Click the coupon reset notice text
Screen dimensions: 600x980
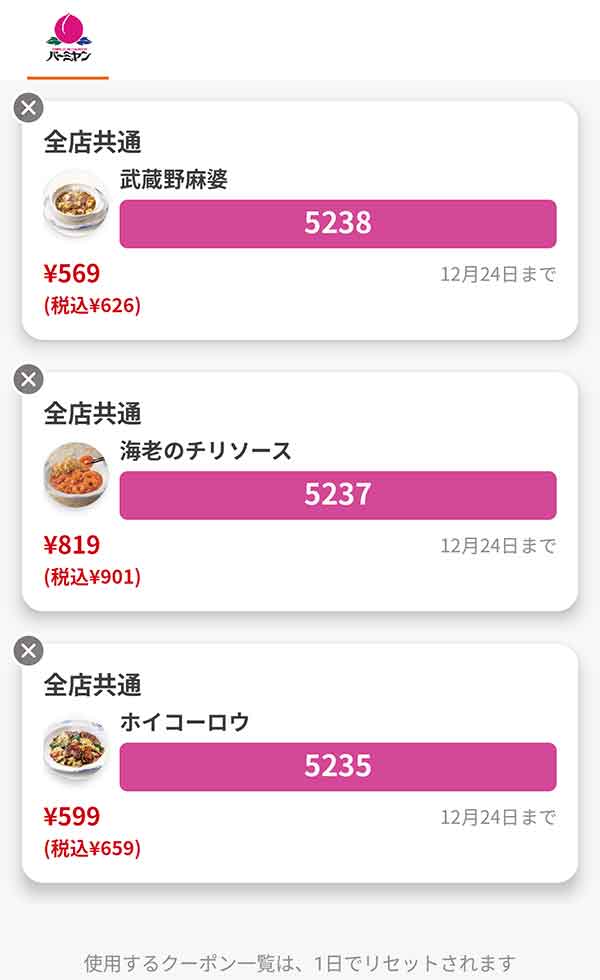pyautogui.click(x=300, y=964)
